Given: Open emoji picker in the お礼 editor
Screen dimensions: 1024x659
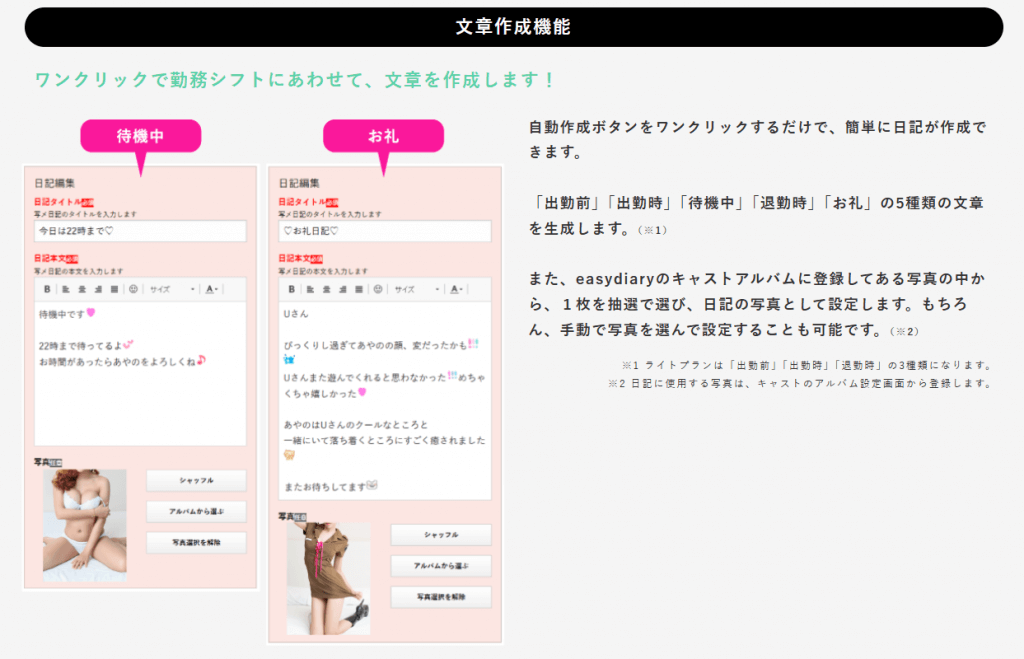Looking at the screenshot, I should point(378,289).
